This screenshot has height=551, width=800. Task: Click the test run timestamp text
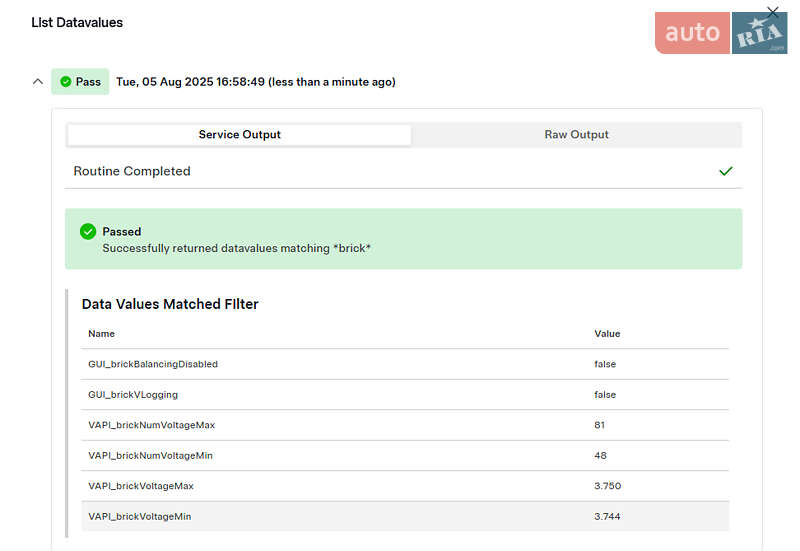click(255, 82)
